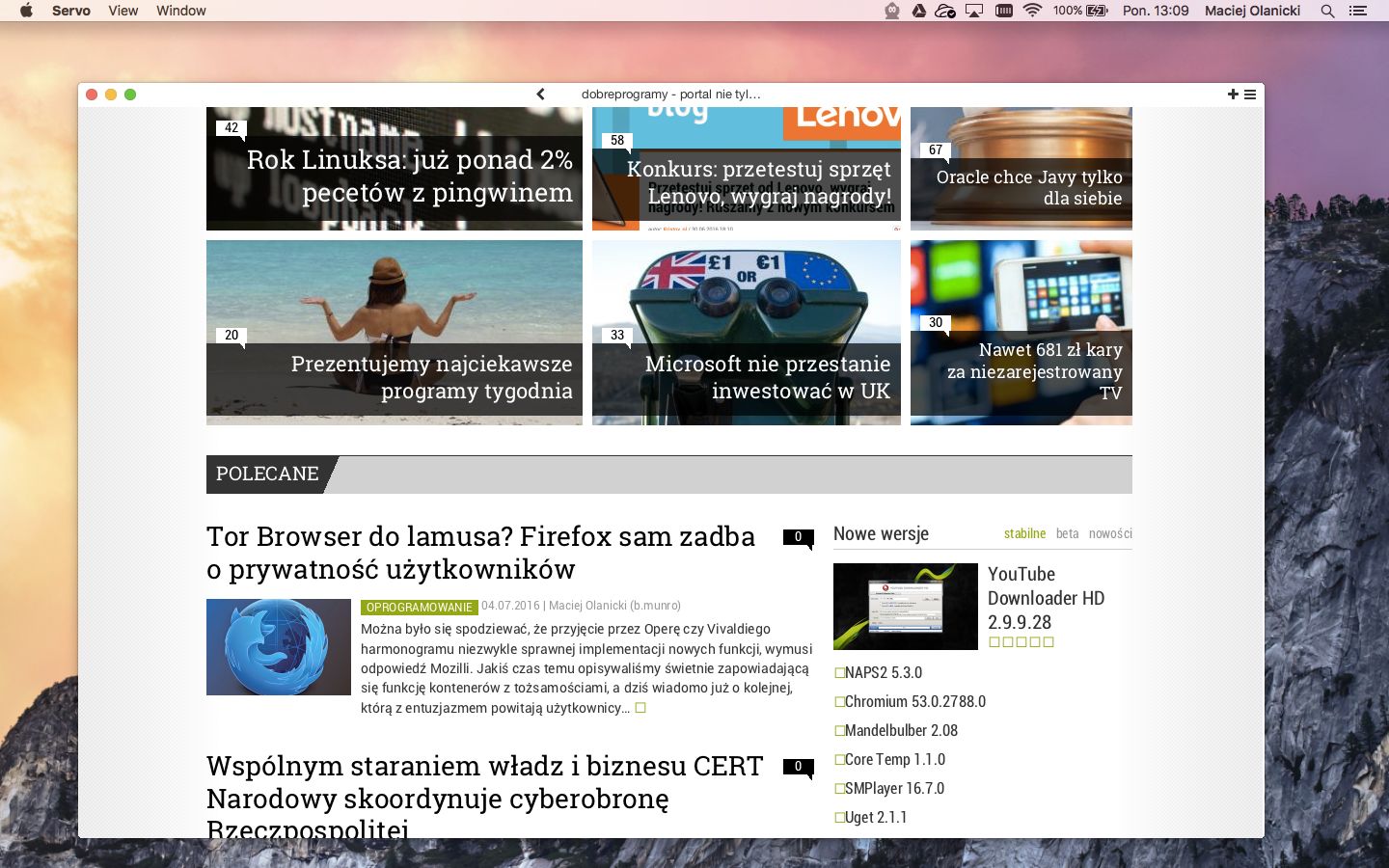Switch to the beta tab

pos(1067,533)
